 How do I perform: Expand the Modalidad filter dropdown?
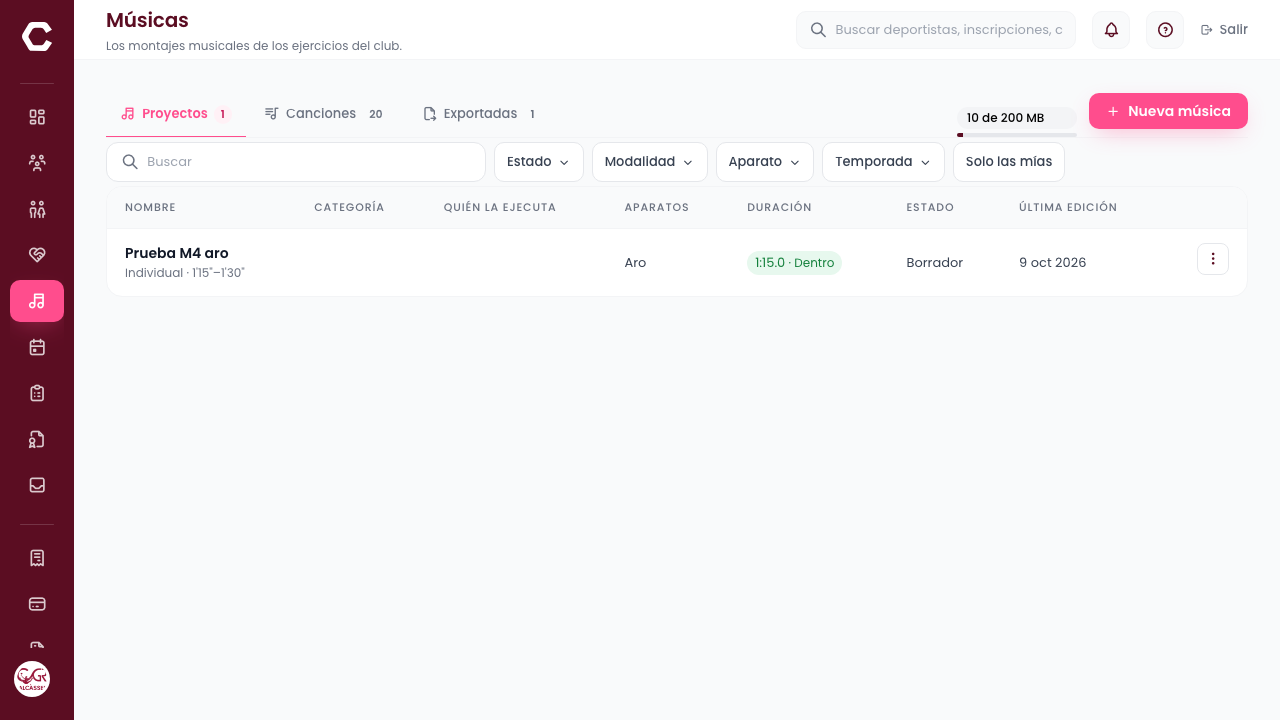[x=650, y=162]
